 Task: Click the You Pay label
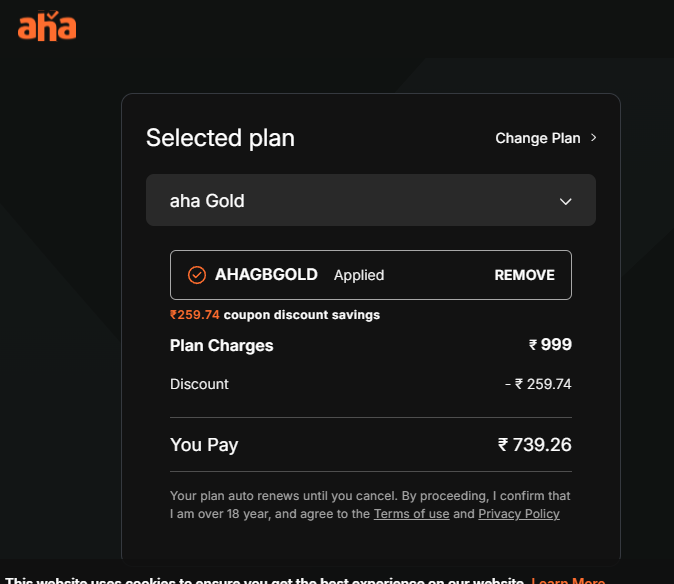pyautogui.click(x=204, y=445)
